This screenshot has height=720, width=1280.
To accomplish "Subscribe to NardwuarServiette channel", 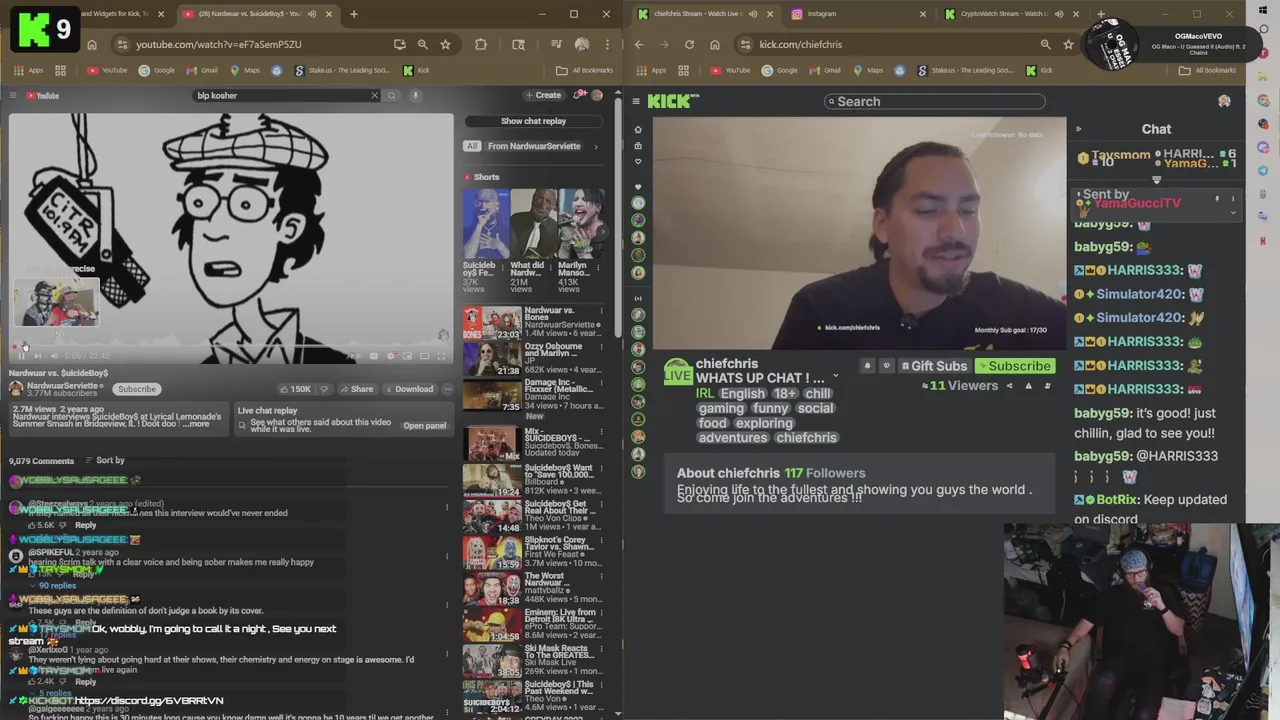I will (137, 389).
